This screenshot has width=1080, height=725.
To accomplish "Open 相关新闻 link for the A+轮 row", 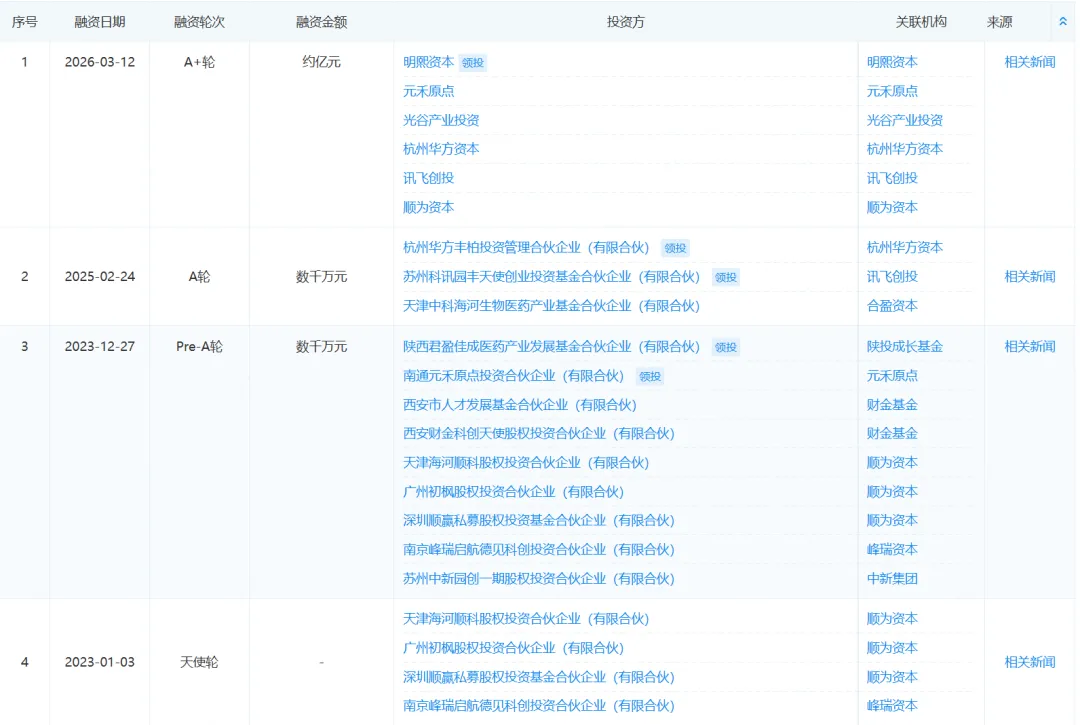I will [1029, 62].
